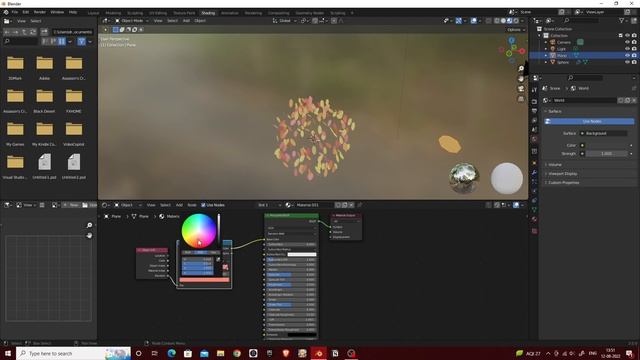Viewport: 640px width, 360px height.
Task: Hide the Collection in viewport
Action: 627,36
